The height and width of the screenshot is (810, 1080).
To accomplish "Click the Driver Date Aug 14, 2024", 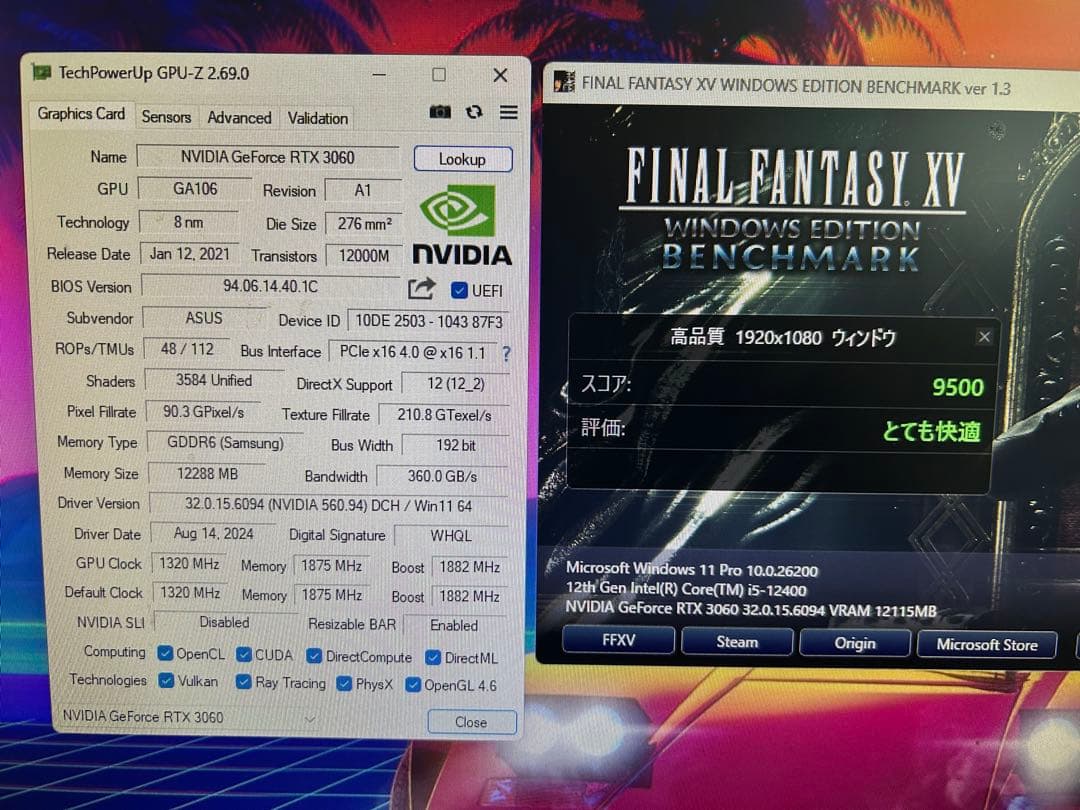I will tap(214, 534).
